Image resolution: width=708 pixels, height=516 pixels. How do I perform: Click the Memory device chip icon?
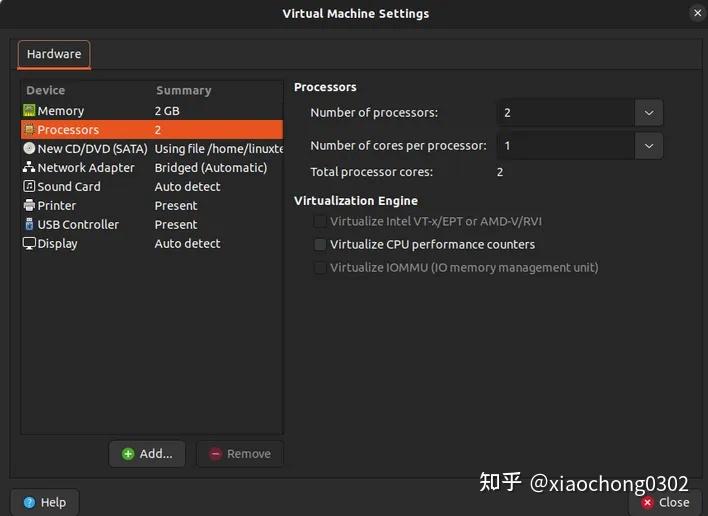[x=29, y=110]
